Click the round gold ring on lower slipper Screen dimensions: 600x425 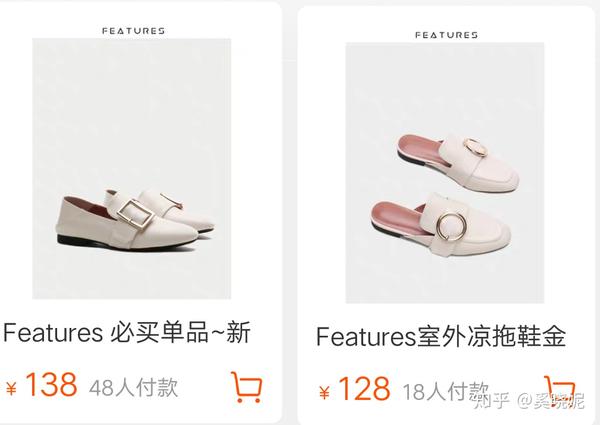[x=451, y=226]
